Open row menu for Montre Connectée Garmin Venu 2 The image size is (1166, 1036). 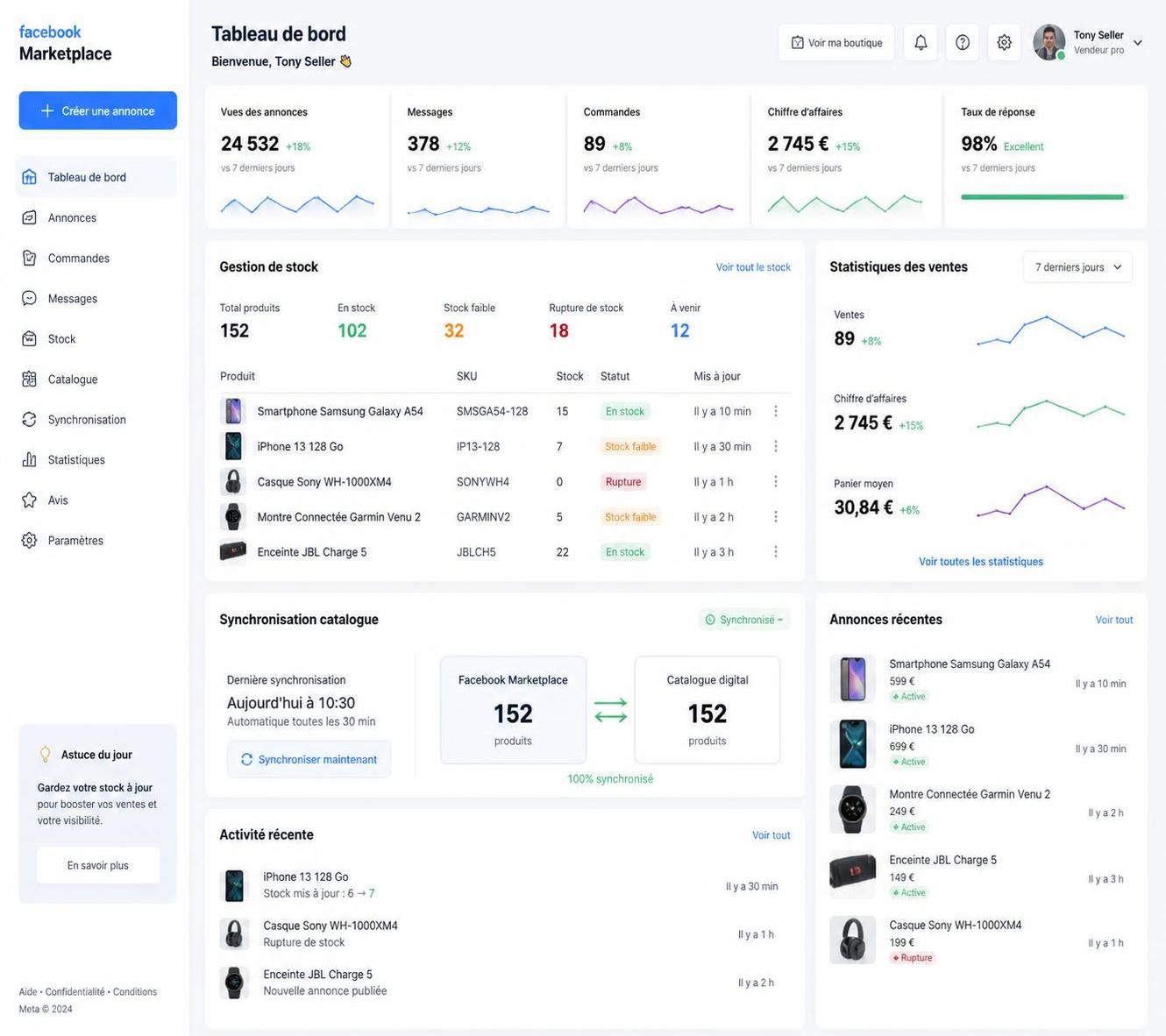point(775,516)
